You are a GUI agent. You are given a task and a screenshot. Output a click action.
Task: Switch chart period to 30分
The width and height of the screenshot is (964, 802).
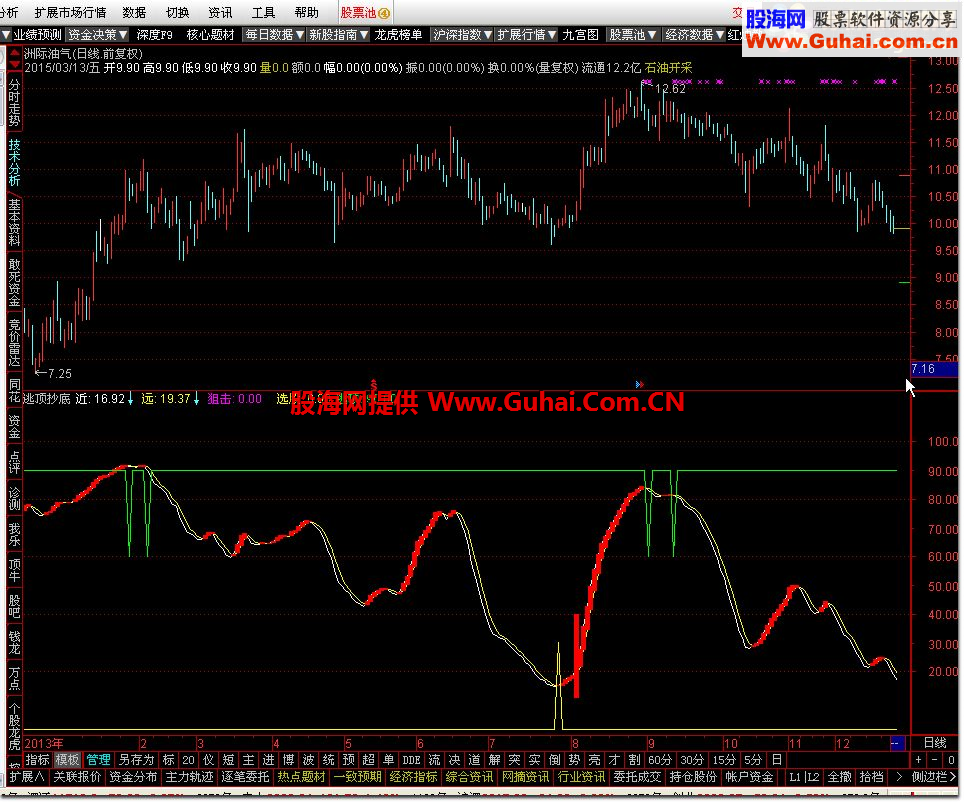pos(692,760)
